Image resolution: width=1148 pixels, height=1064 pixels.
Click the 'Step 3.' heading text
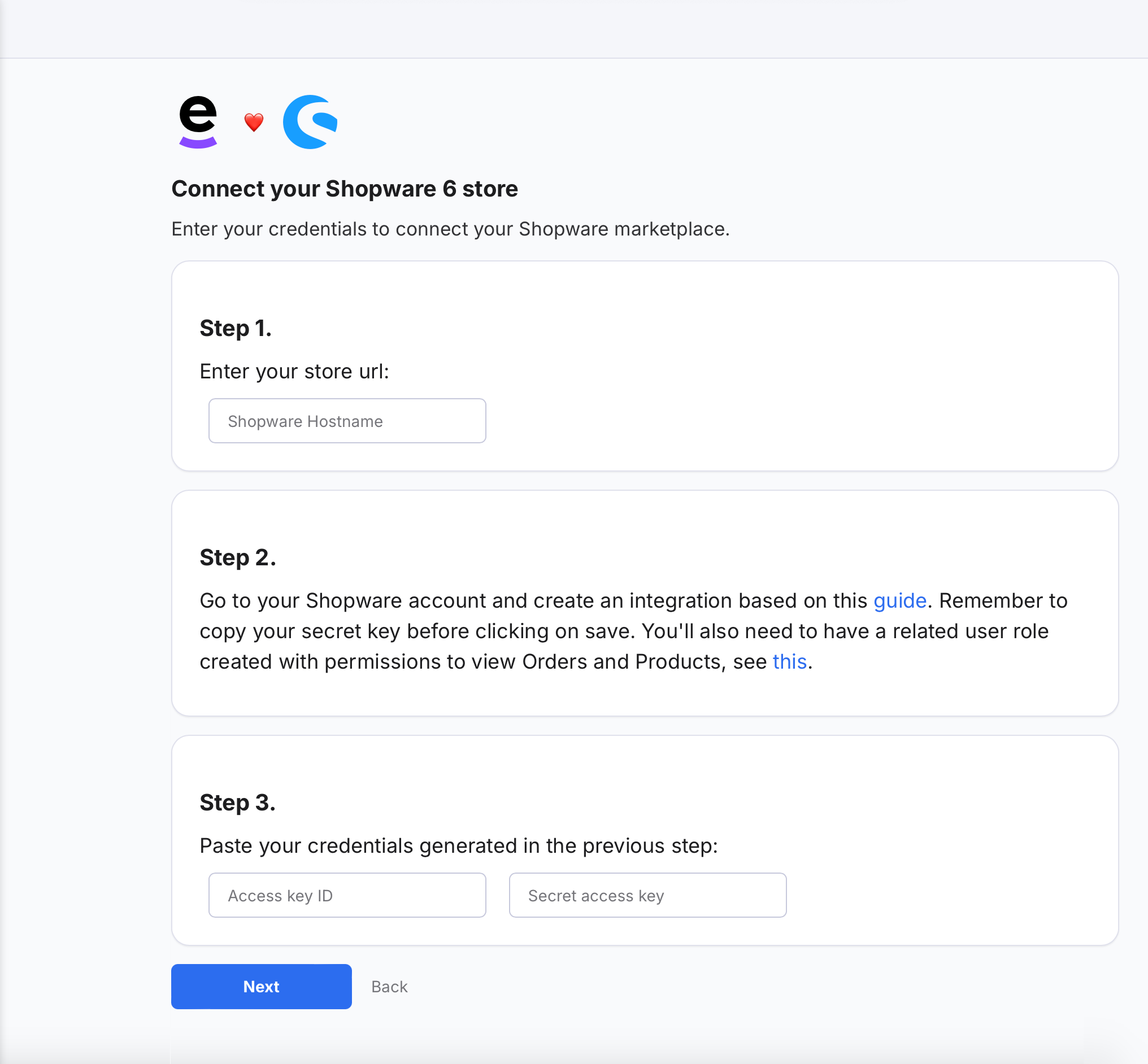point(238,803)
